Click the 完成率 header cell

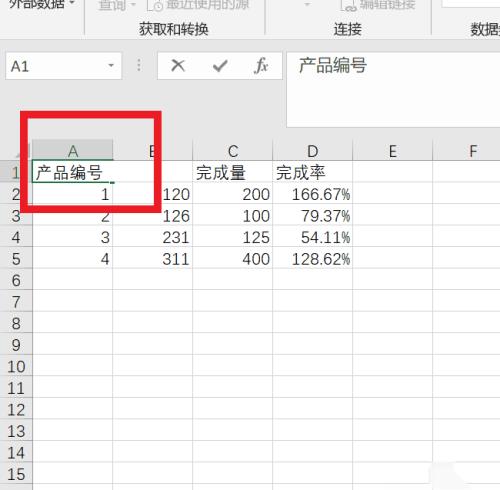(x=312, y=172)
